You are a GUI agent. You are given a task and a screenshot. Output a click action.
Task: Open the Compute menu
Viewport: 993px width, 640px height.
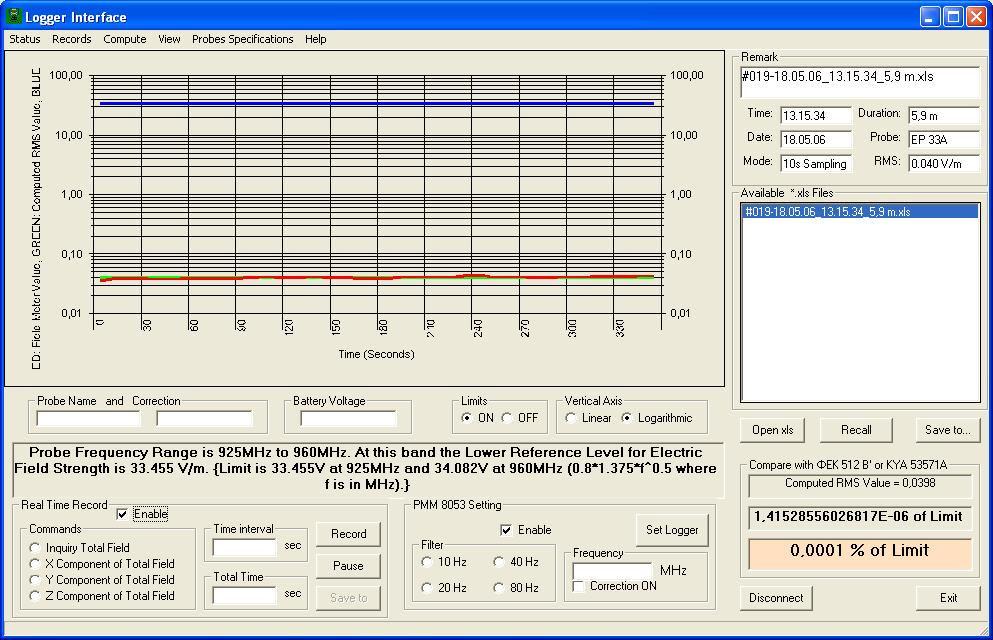tap(125, 39)
